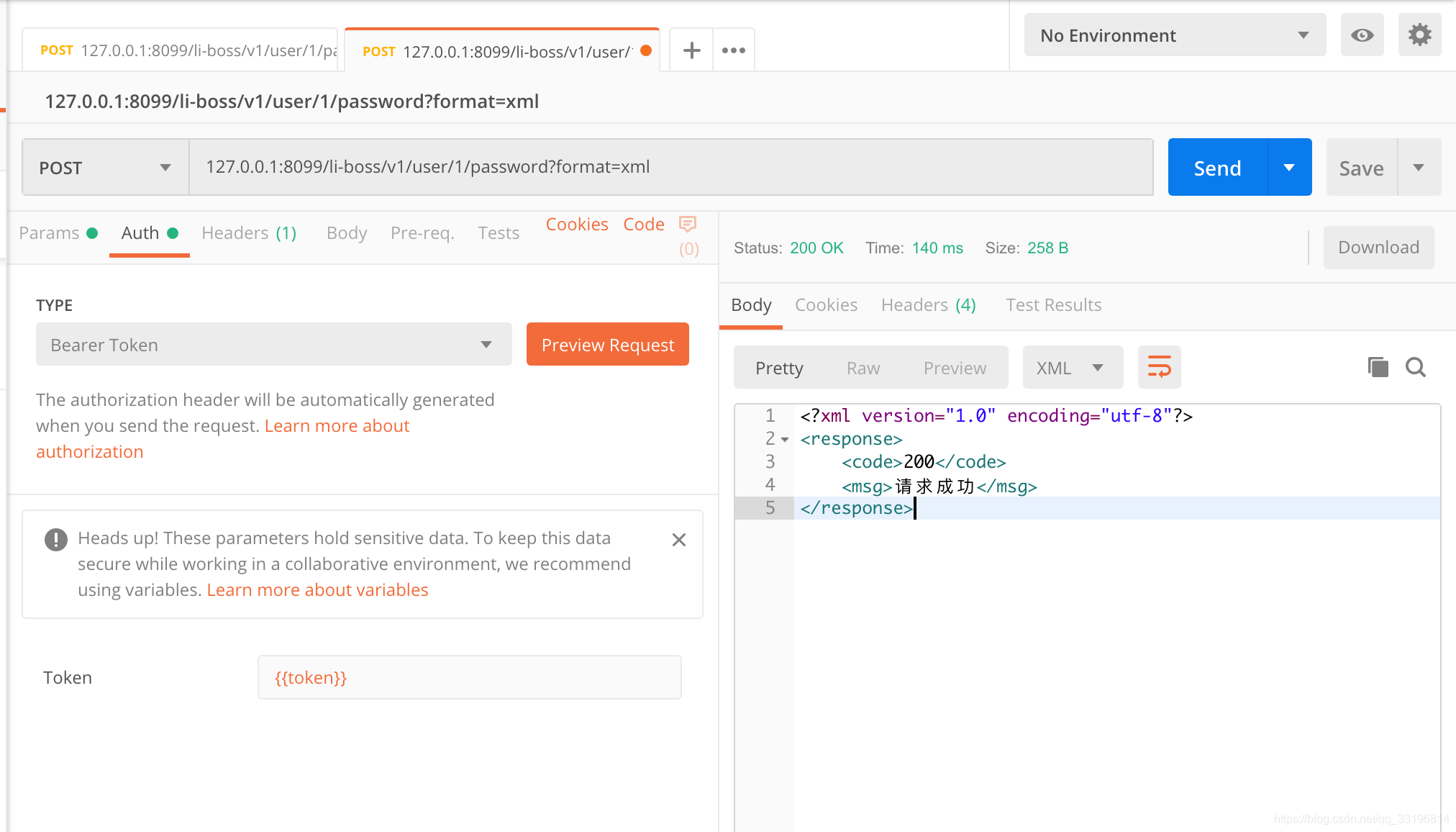Toggle the environment selector dropdown

click(x=1175, y=36)
